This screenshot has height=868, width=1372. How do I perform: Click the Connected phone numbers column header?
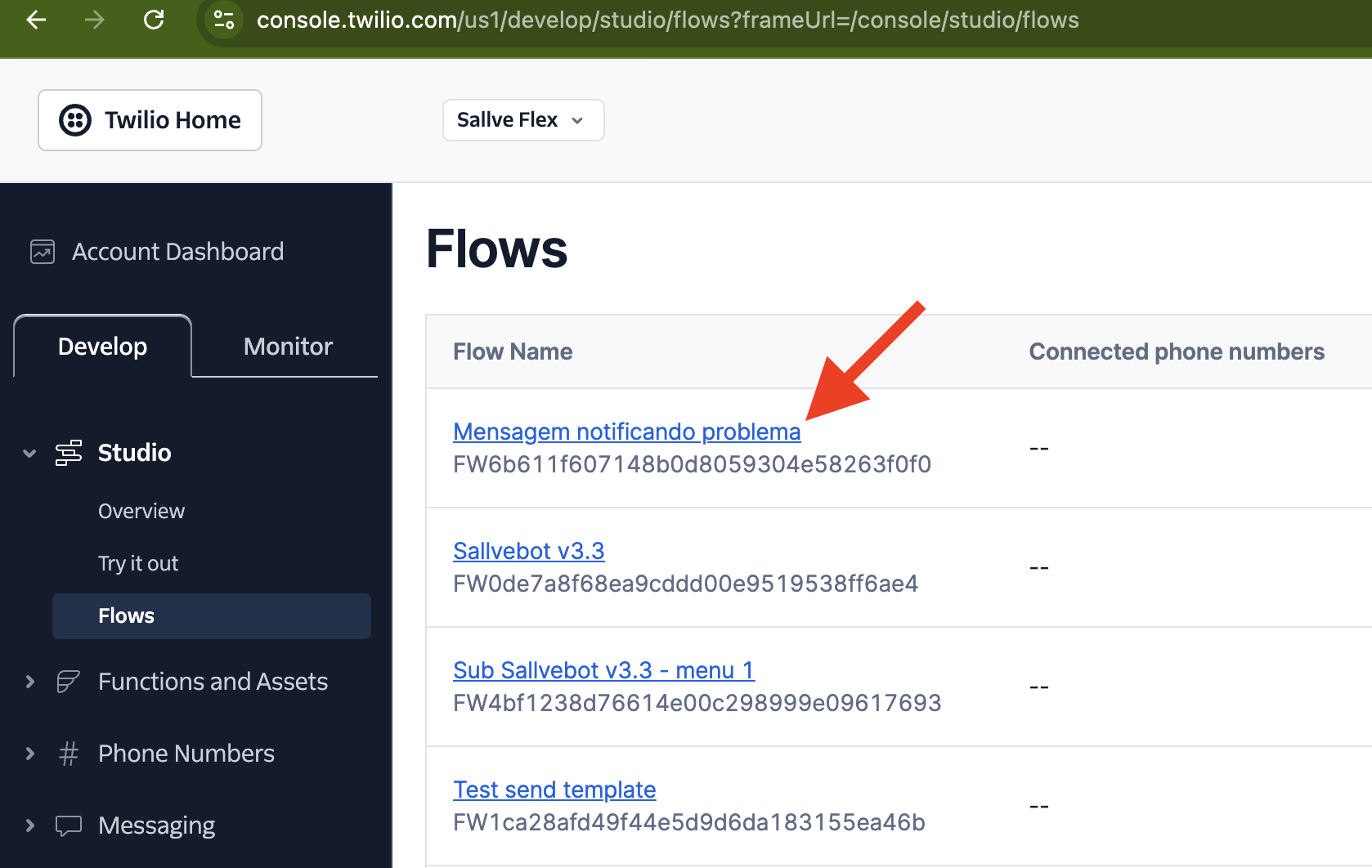pos(1177,351)
